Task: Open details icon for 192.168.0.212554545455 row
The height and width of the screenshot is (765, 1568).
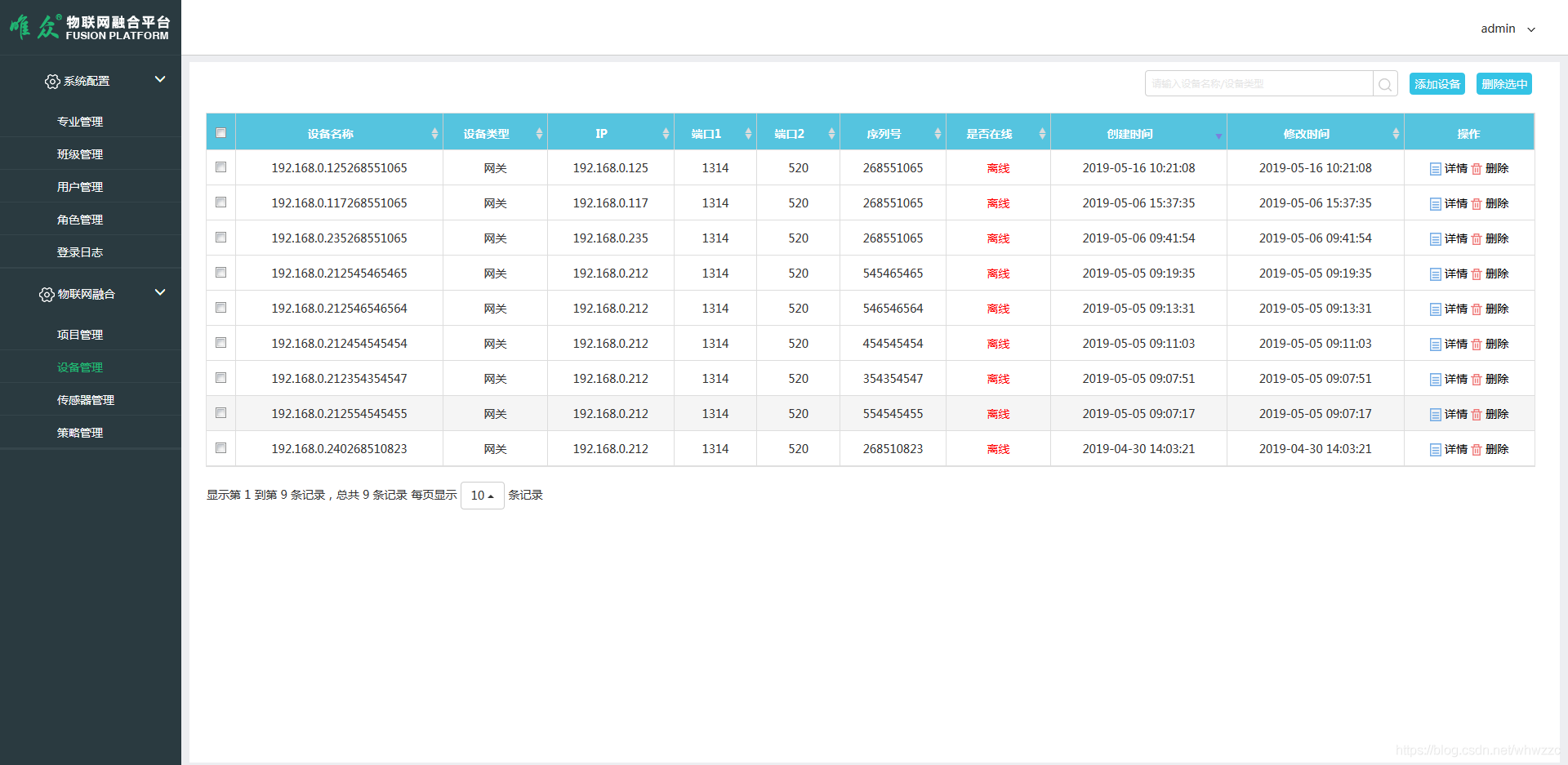Action: (x=1435, y=415)
